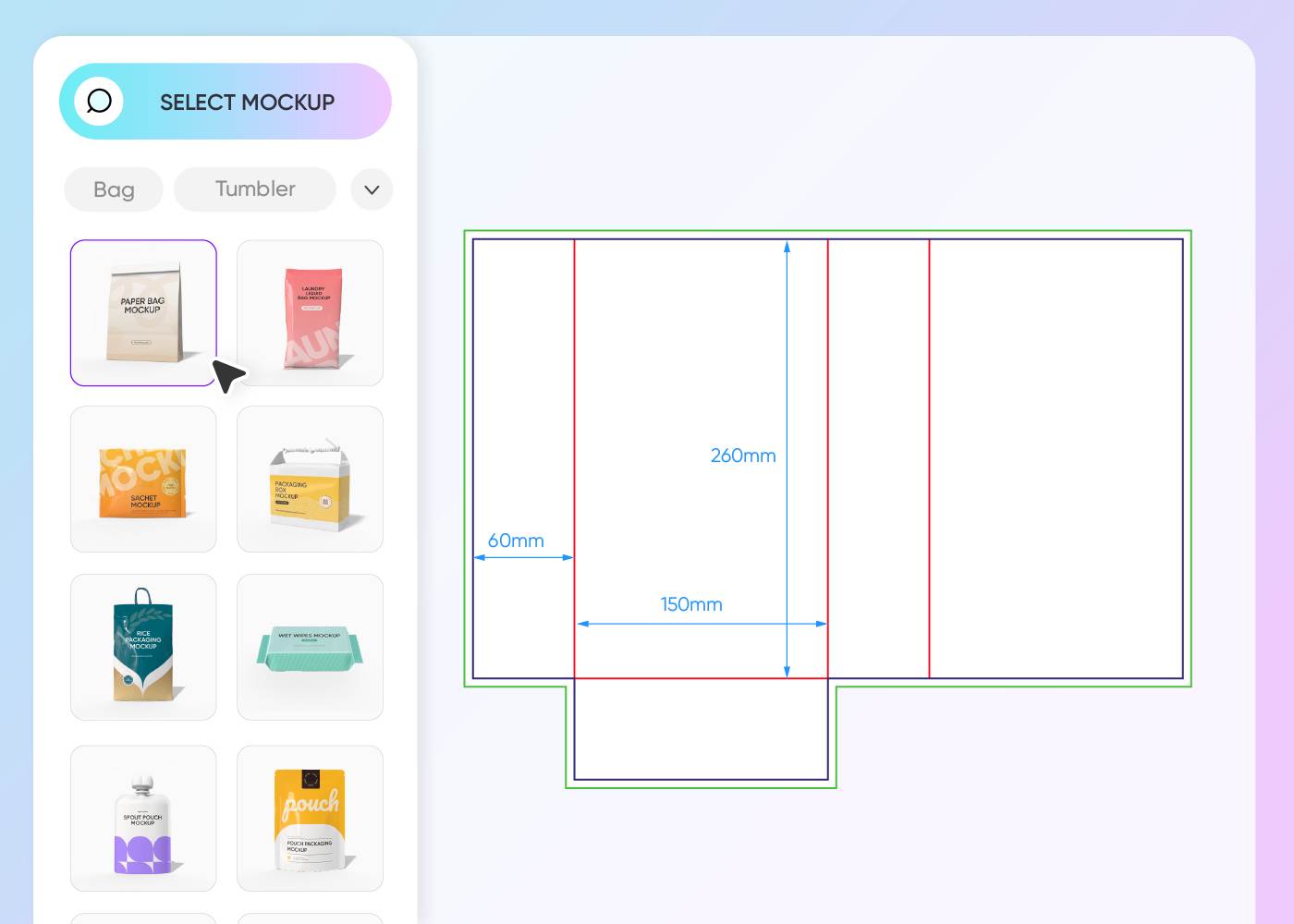Screen dimensions: 1294x924
Task: Expand the chevron next to Tumbler filter
Action: pos(371,189)
